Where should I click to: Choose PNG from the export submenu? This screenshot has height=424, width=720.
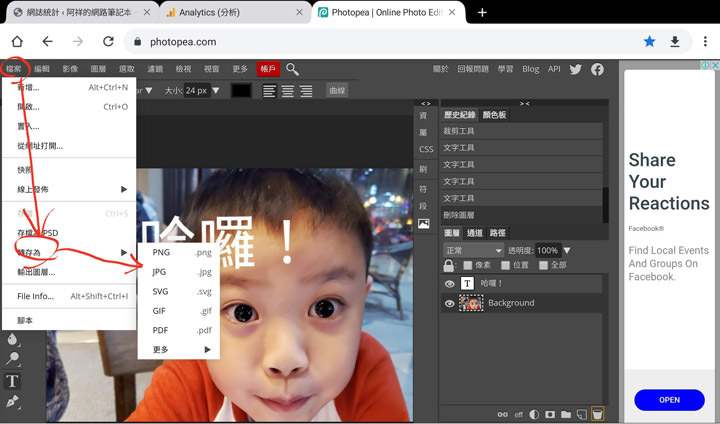(x=179, y=253)
